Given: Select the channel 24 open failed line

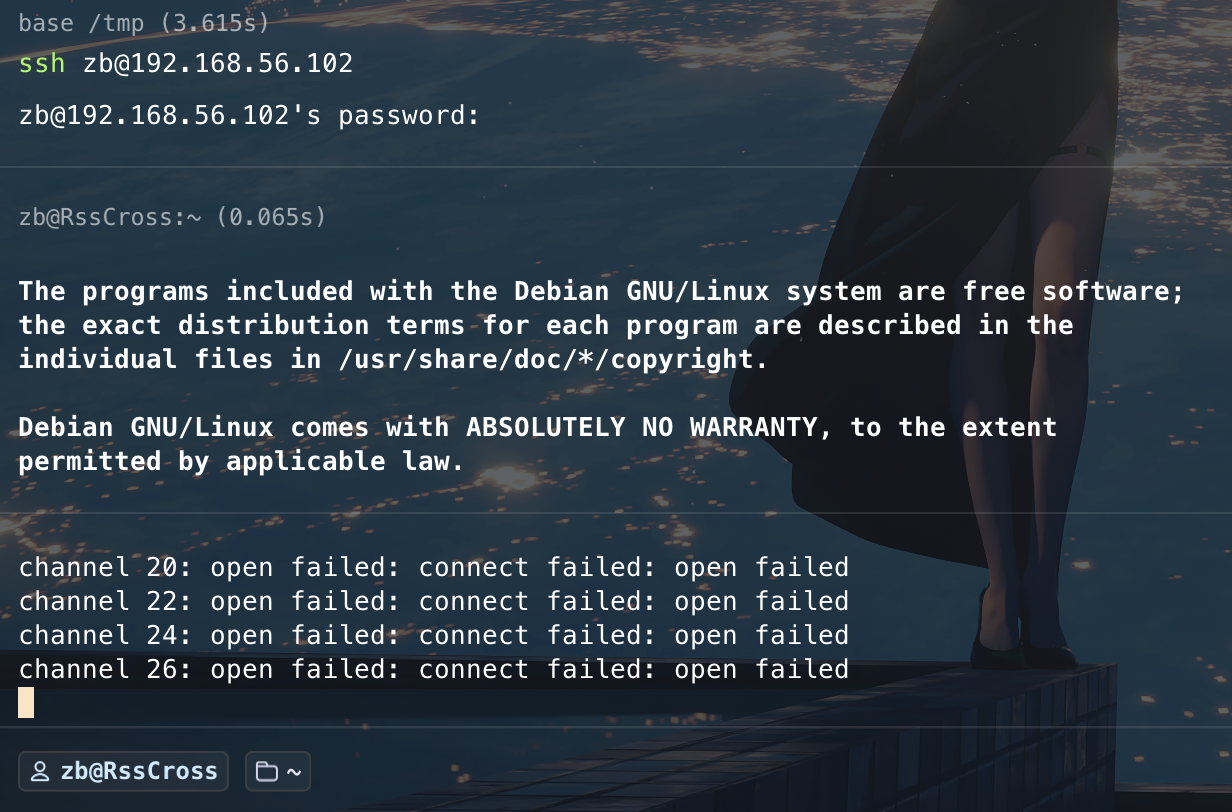Looking at the screenshot, I should [x=433, y=636].
